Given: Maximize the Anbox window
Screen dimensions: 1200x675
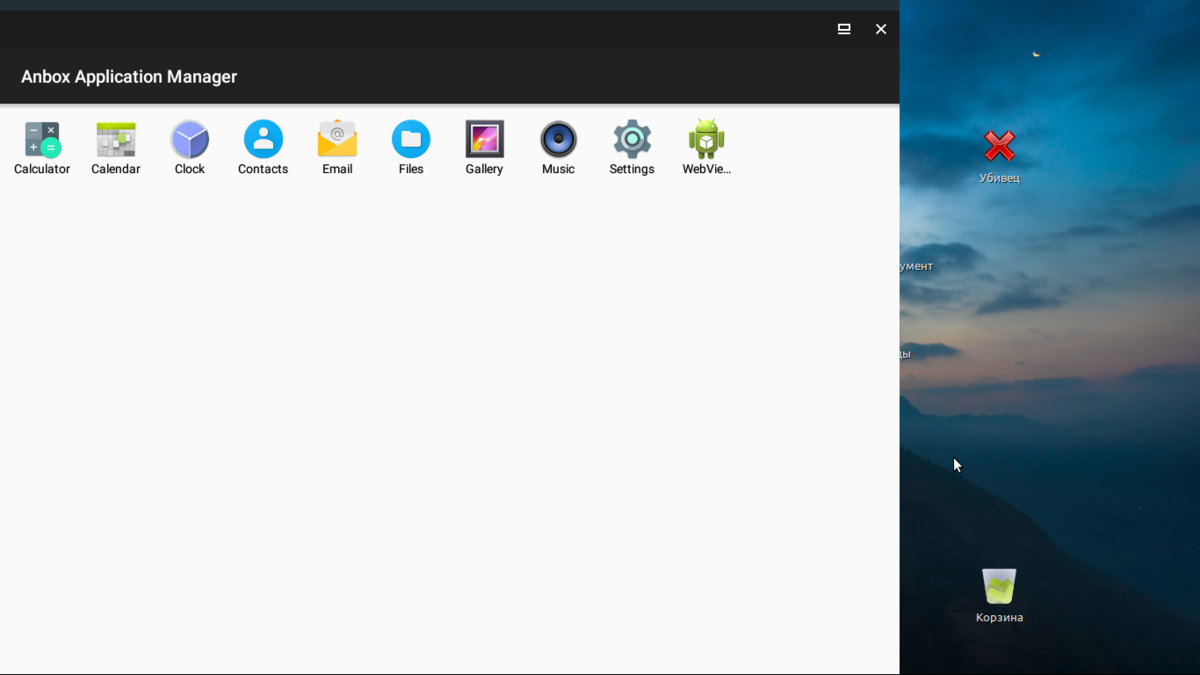Looking at the screenshot, I should [844, 29].
